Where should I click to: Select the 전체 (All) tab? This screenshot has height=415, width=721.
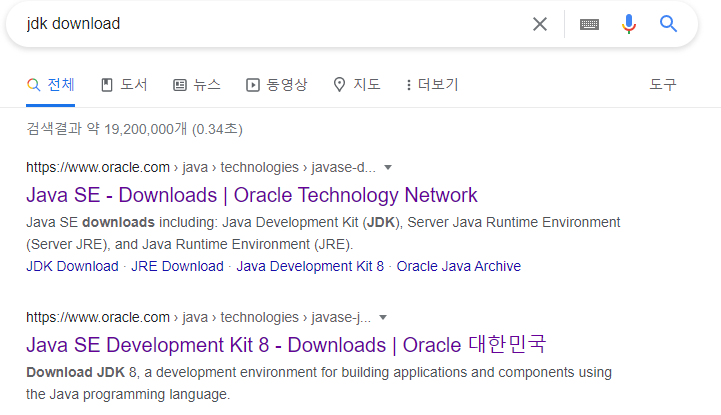[x=51, y=85]
